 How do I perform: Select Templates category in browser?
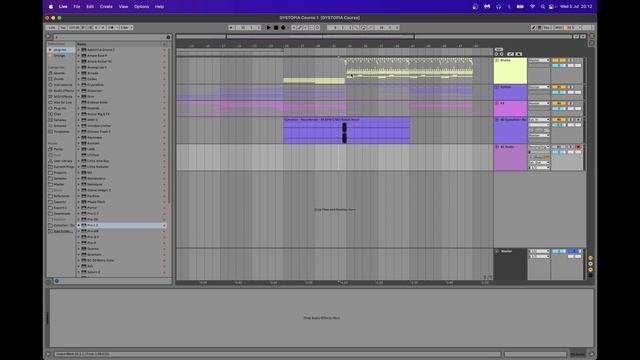point(59,132)
